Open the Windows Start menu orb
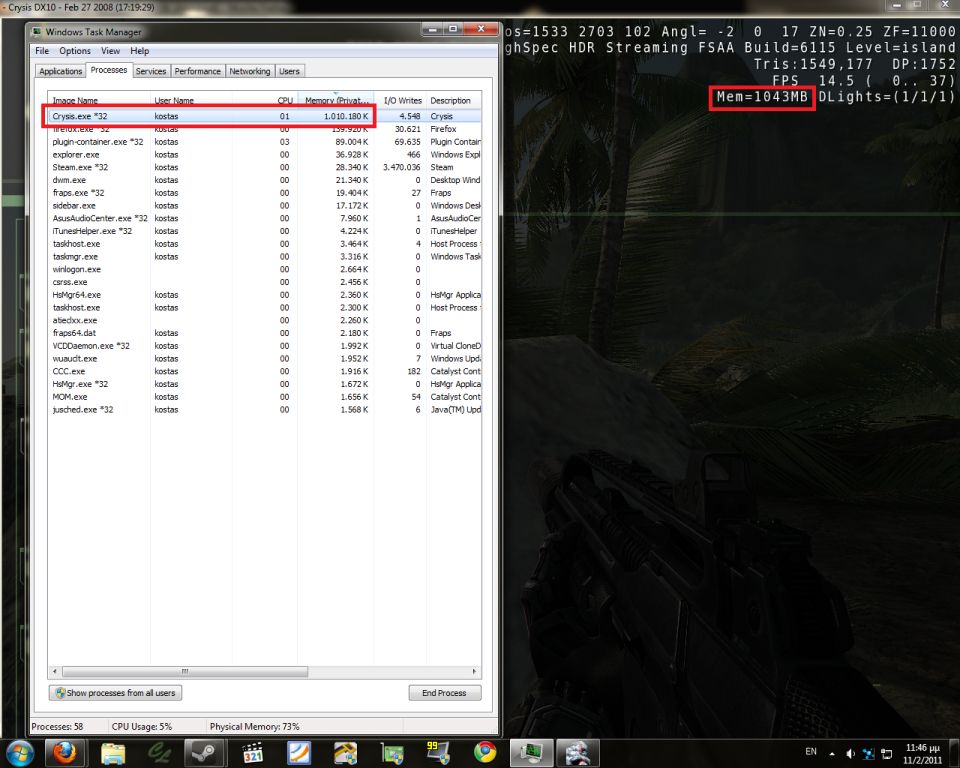Image resolution: width=960 pixels, height=768 pixels. pos(18,753)
